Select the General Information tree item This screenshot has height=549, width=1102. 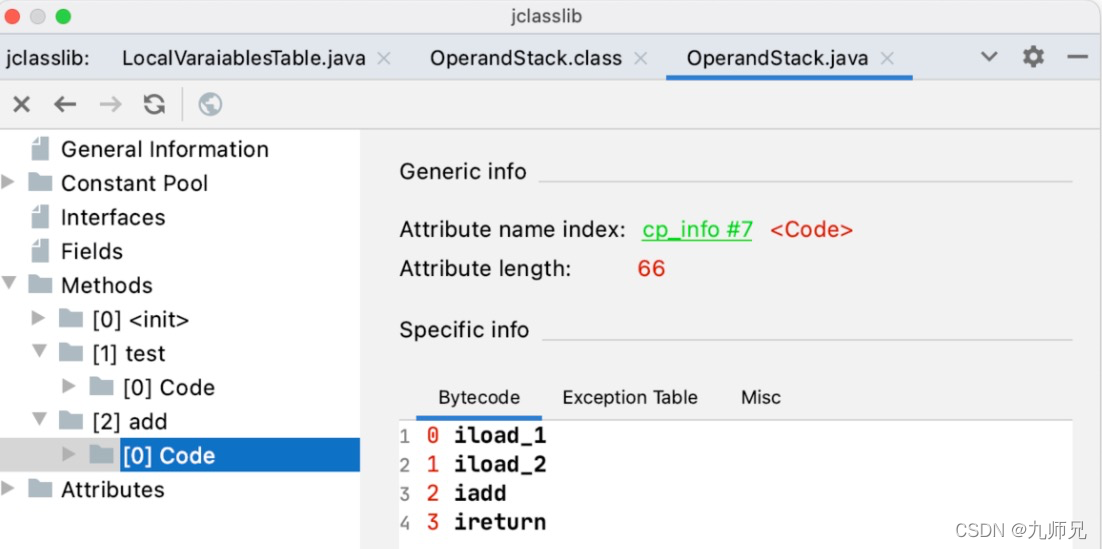pos(164,149)
